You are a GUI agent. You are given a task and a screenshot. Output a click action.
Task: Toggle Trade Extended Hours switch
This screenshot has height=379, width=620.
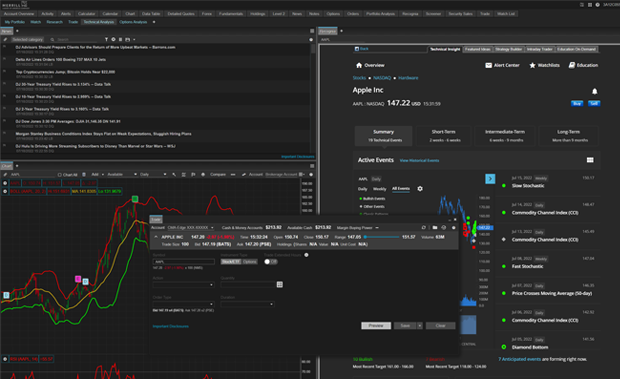pyautogui.click(x=271, y=262)
